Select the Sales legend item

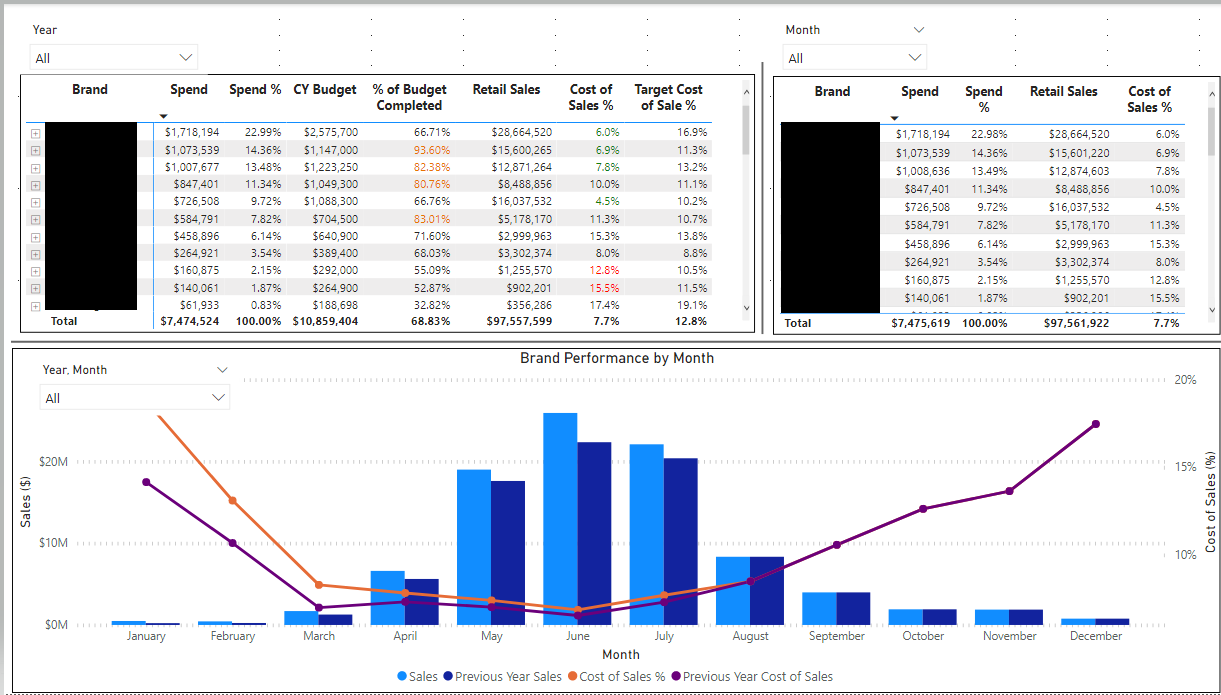[x=418, y=677]
